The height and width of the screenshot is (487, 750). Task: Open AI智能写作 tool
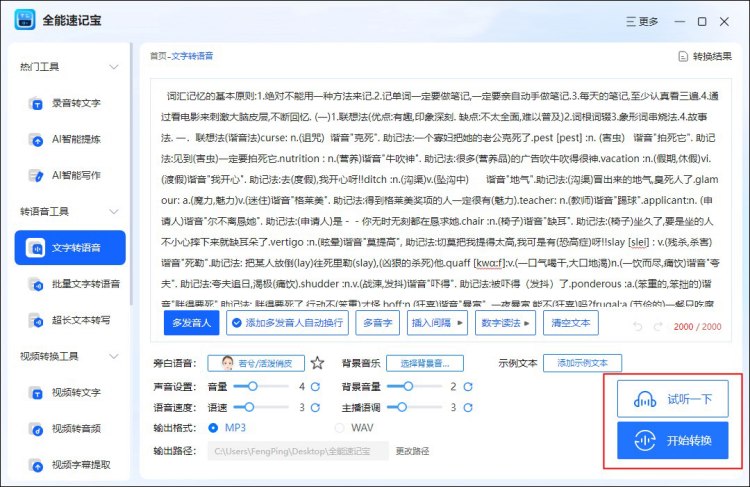(70, 175)
